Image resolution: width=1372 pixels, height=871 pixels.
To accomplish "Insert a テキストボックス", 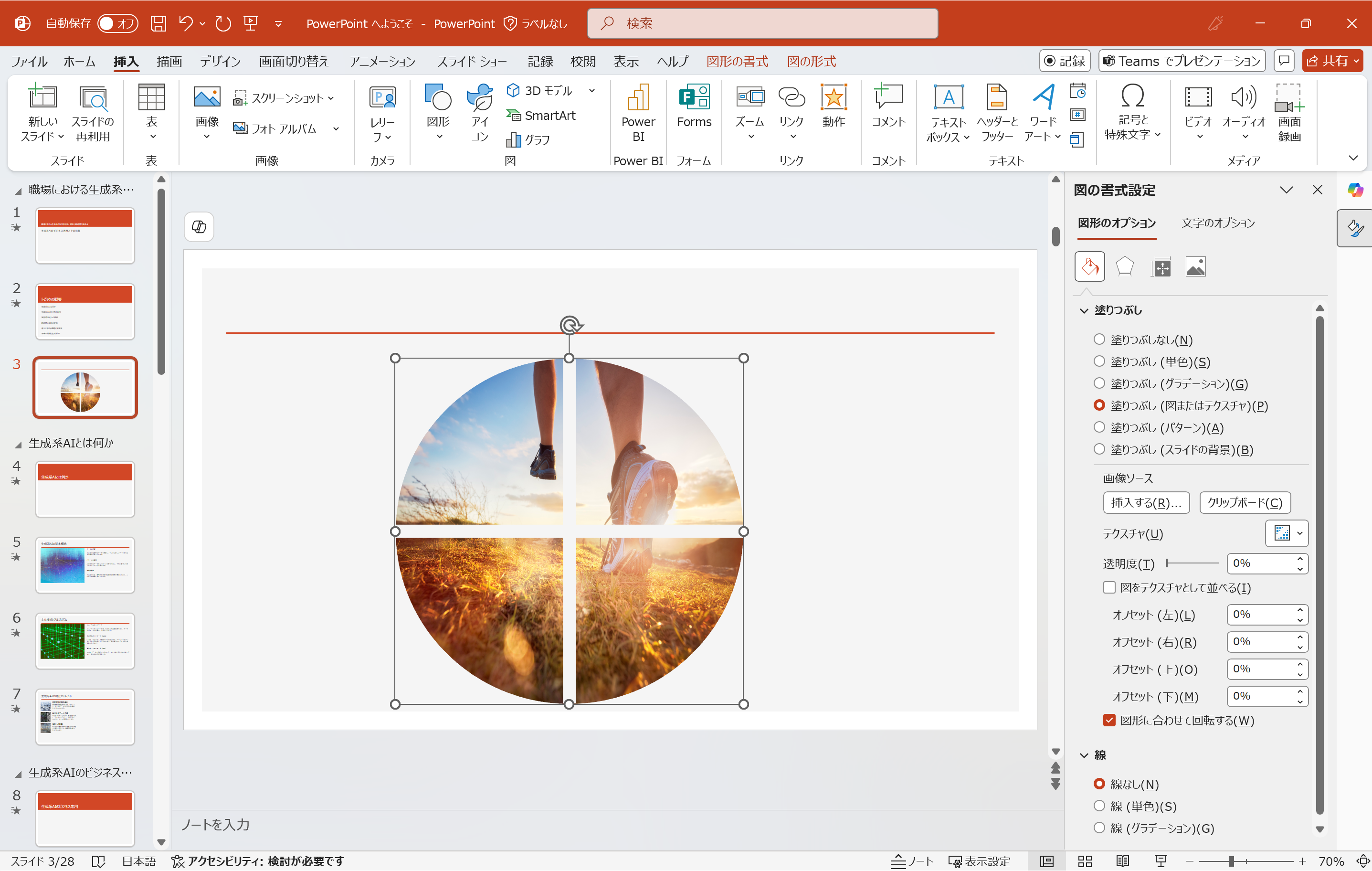I will point(949,112).
